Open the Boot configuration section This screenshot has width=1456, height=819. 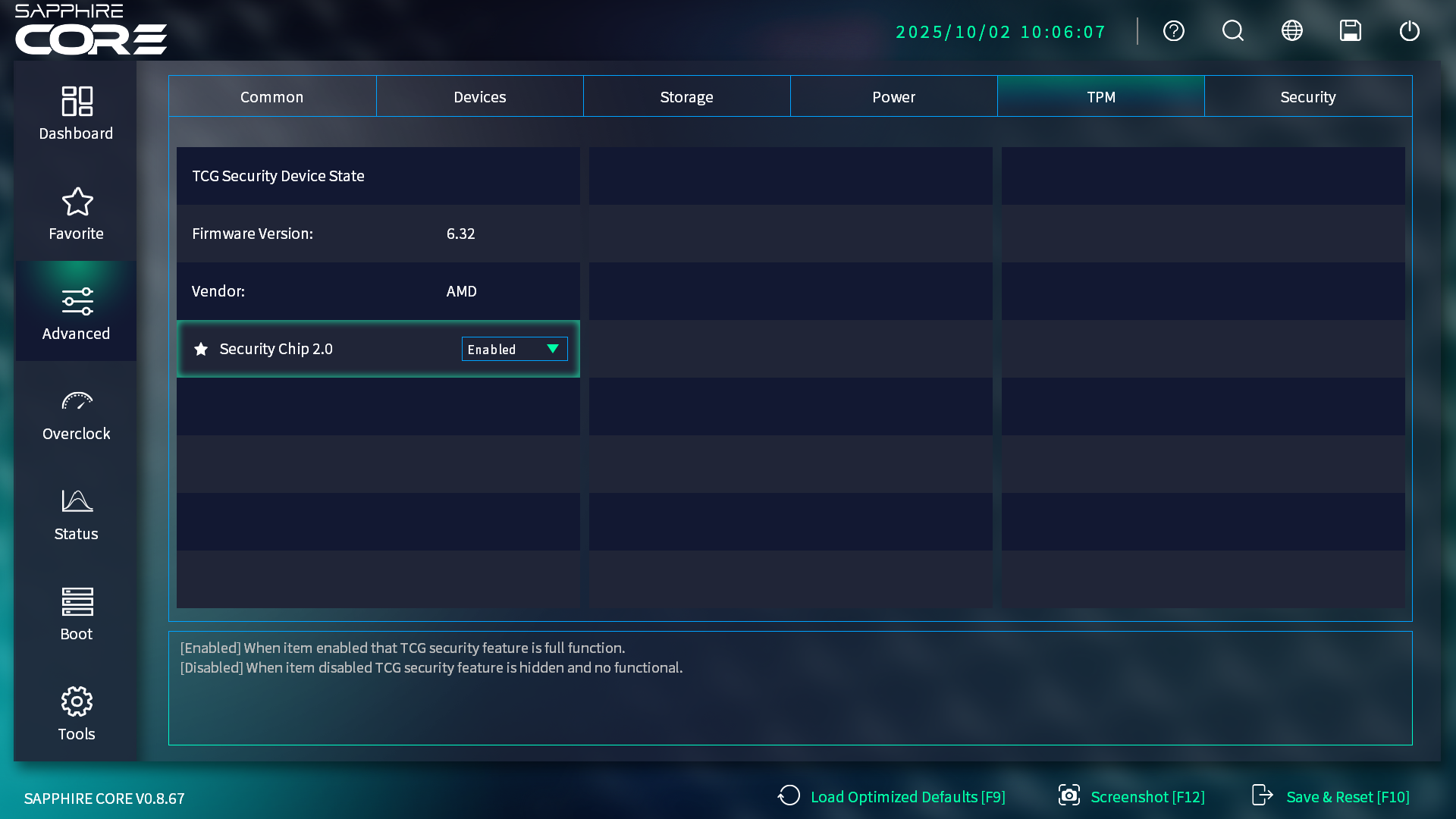[x=76, y=614]
